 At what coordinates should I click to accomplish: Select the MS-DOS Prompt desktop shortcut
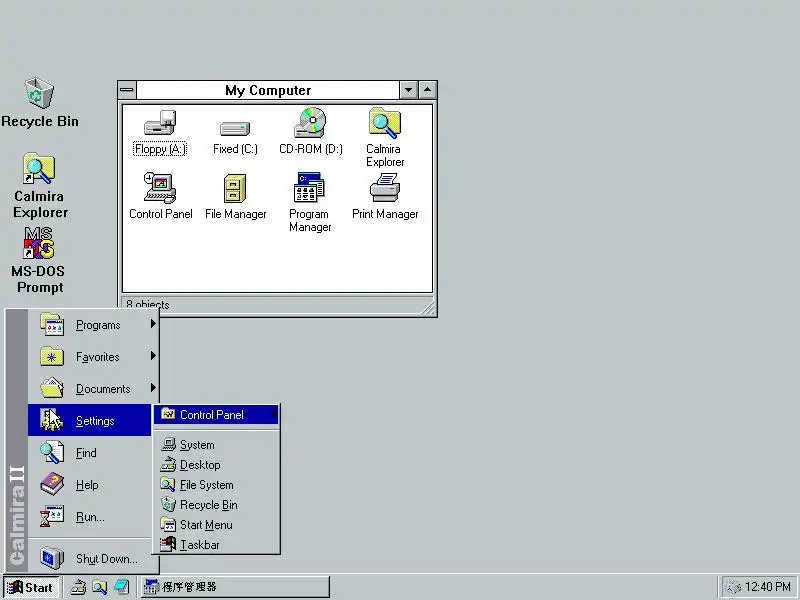pyautogui.click(x=39, y=261)
